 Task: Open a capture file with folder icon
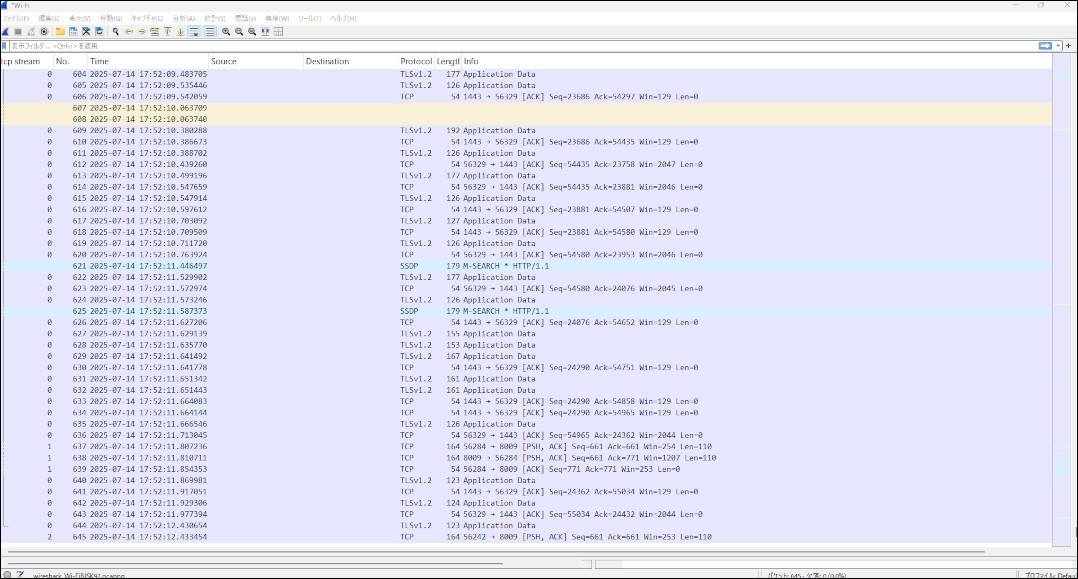[60, 32]
